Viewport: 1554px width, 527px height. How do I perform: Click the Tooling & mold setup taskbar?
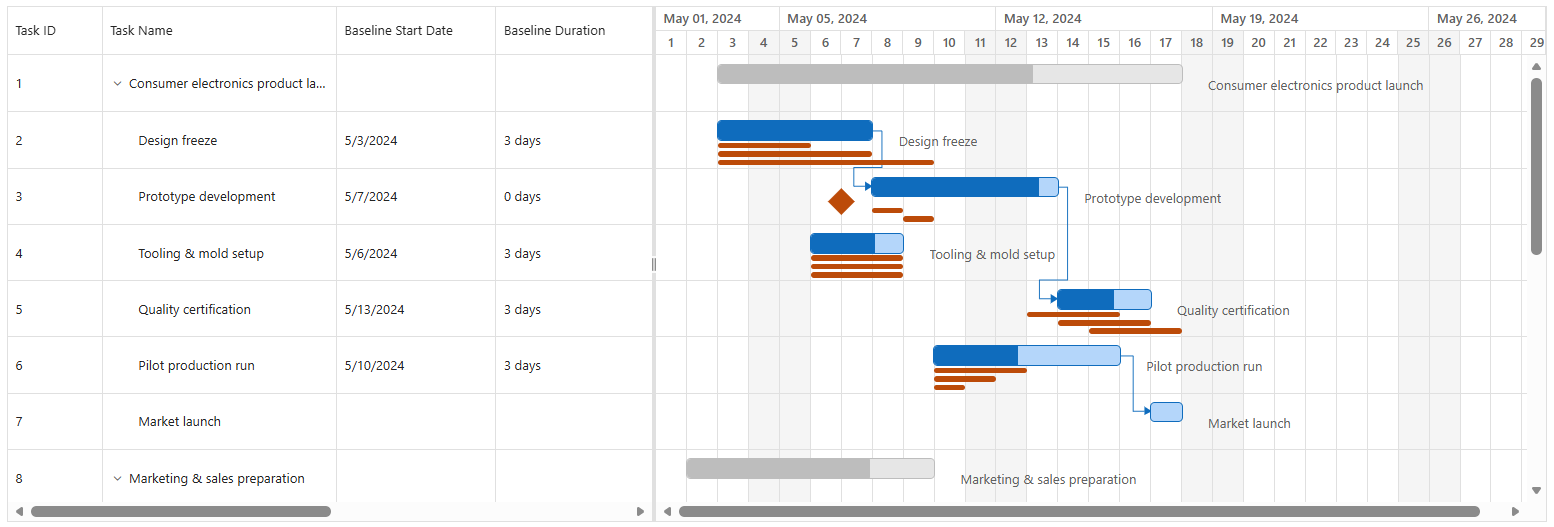(x=857, y=243)
